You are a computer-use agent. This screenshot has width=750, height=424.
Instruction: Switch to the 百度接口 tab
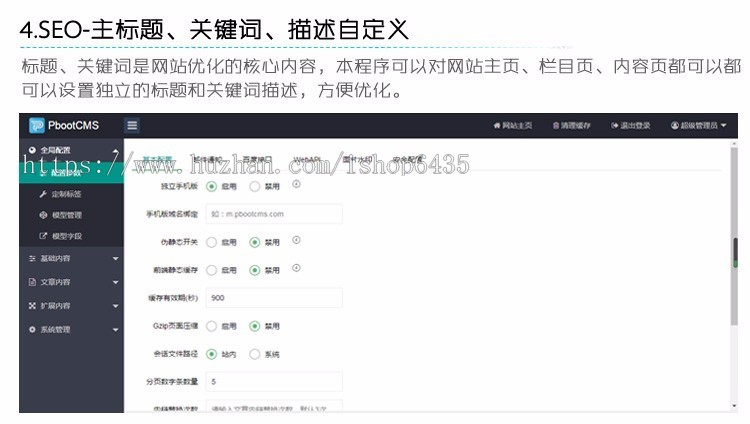pos(257,159)
